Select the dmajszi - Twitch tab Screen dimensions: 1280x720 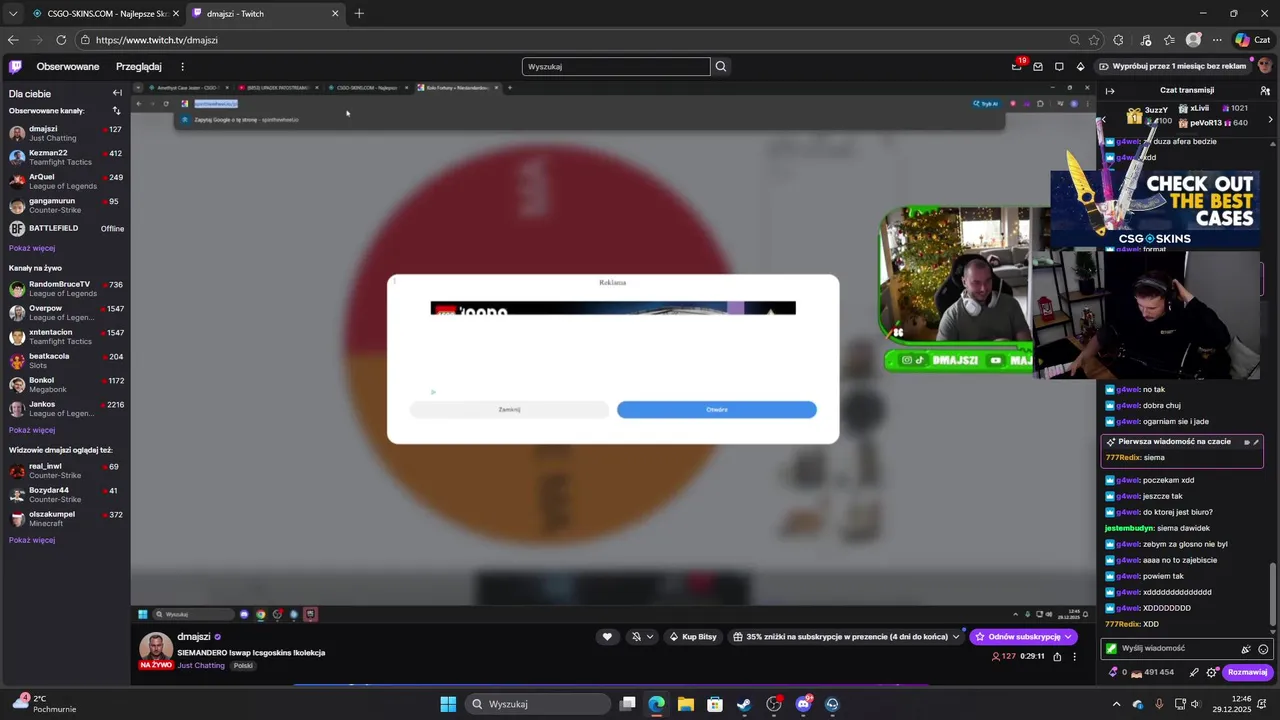point(264,14)
